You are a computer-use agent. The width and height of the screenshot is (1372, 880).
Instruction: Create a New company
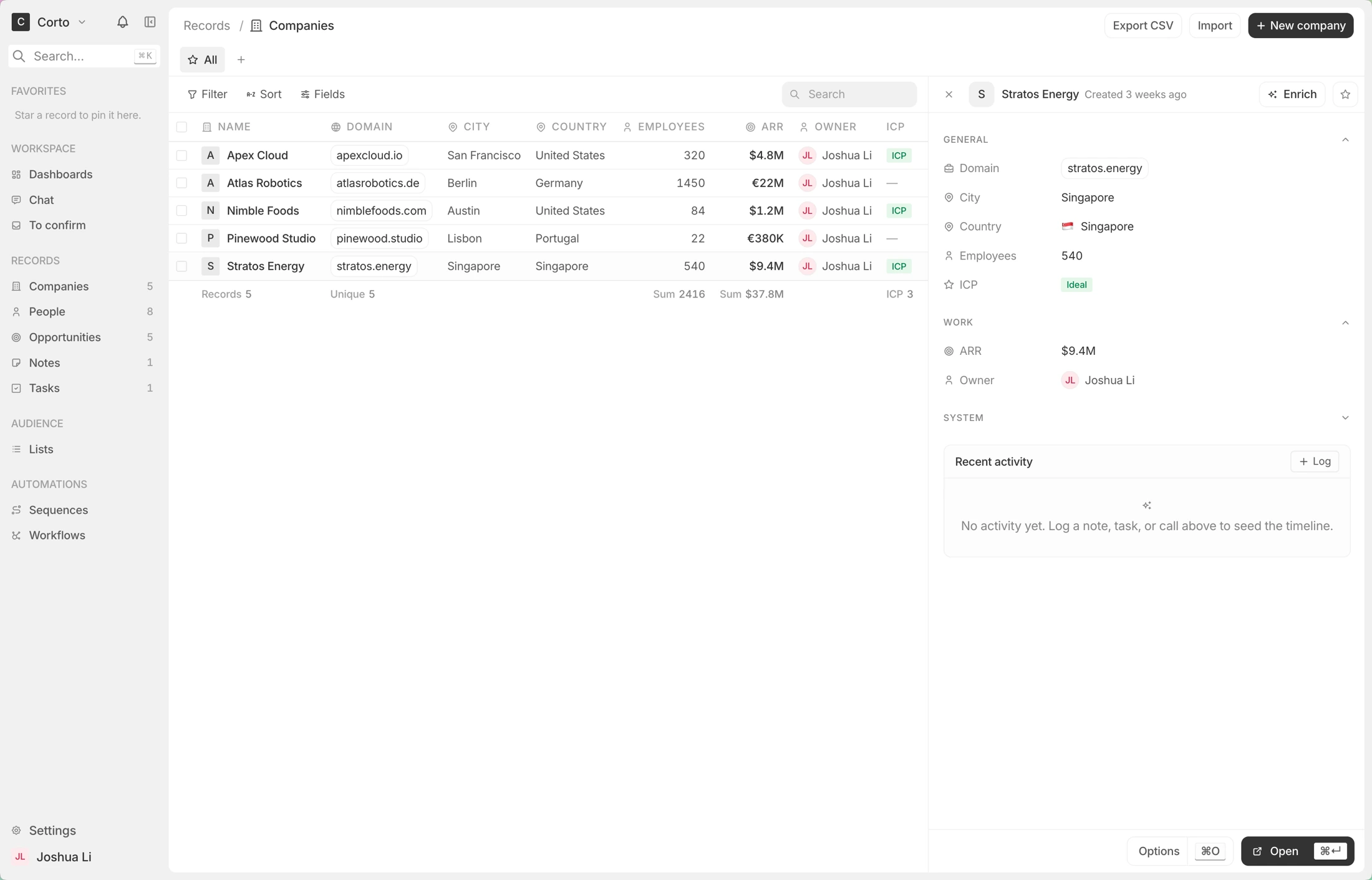click(1300, 26)
